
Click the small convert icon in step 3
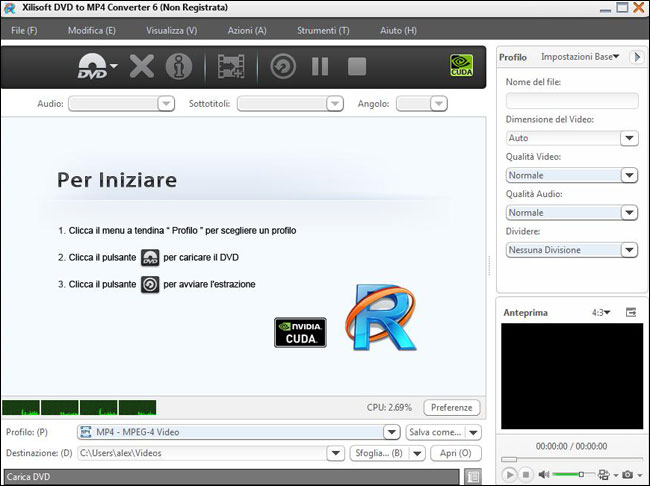[150, 284]
